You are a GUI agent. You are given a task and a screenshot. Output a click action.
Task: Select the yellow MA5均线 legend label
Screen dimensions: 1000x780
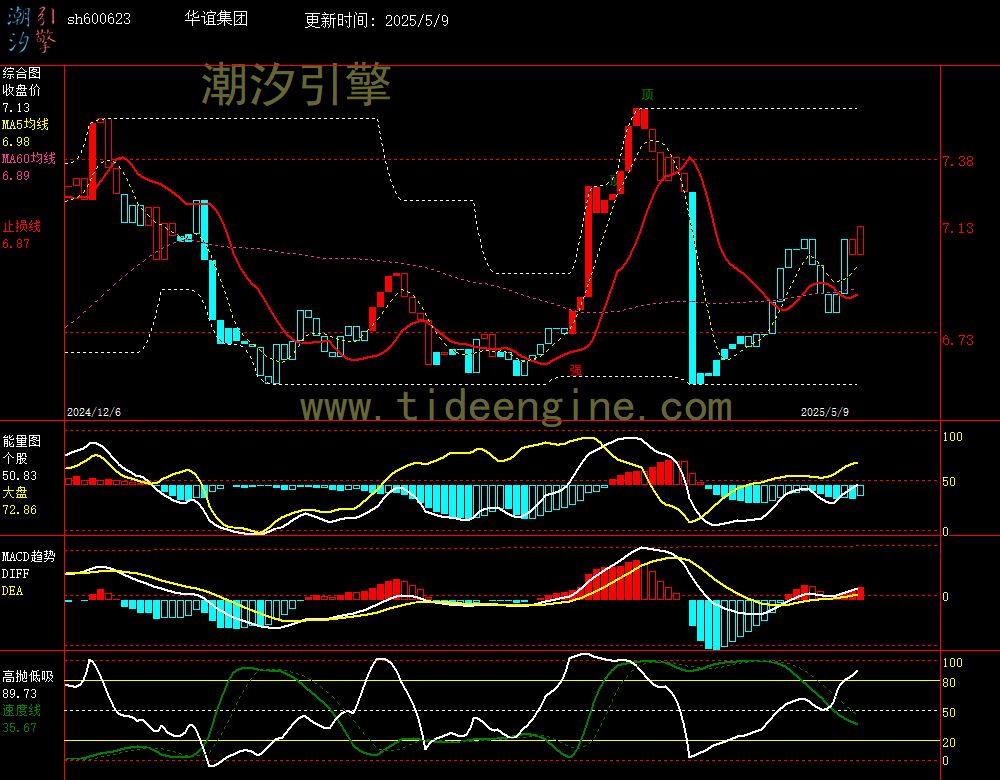point(26,124)
